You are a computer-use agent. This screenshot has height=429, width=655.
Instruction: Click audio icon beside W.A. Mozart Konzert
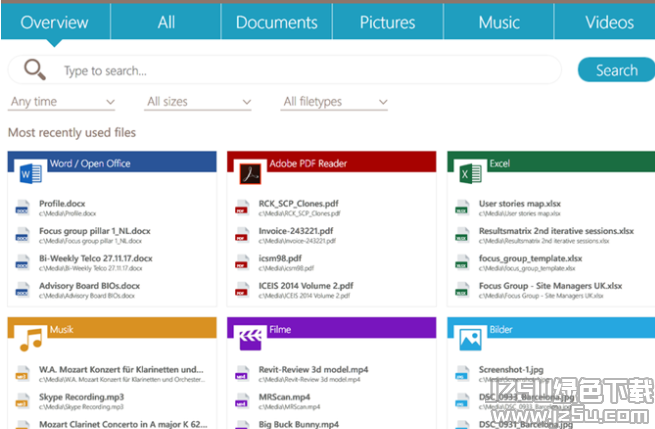(x=22, y=373)
